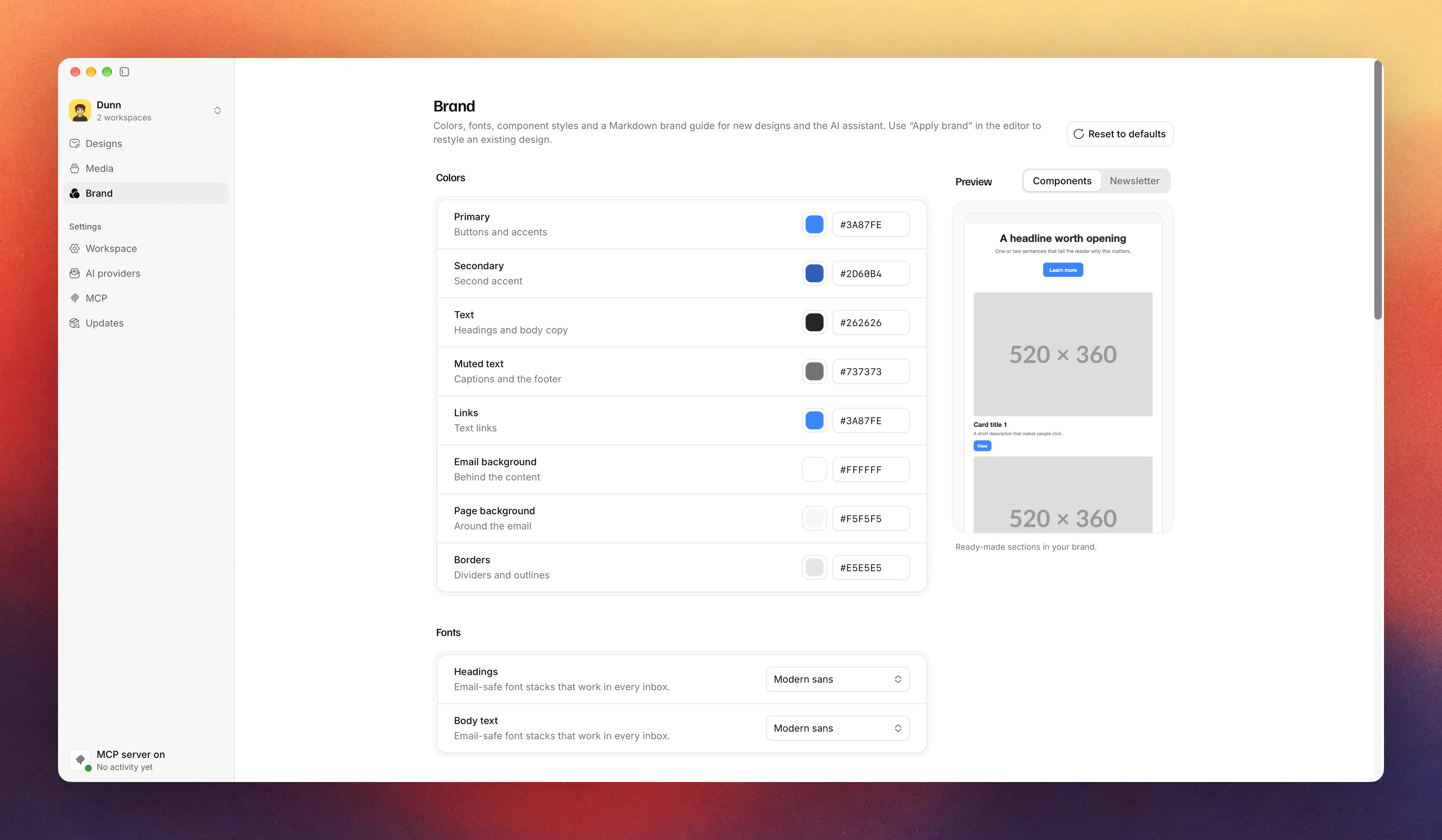Open Workspace settings gear icon
The image size is (1442, 840).
(x=74, y=248)
